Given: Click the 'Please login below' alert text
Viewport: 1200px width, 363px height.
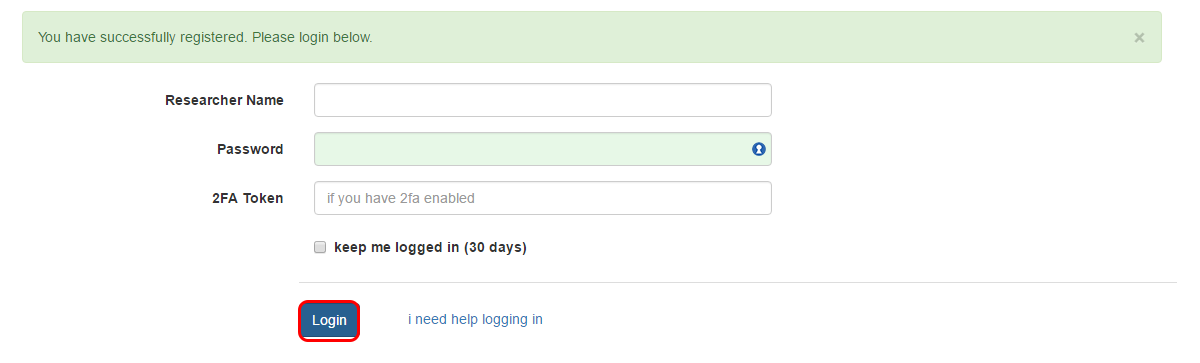Looking at the screenshot, I should click(312, 37).
